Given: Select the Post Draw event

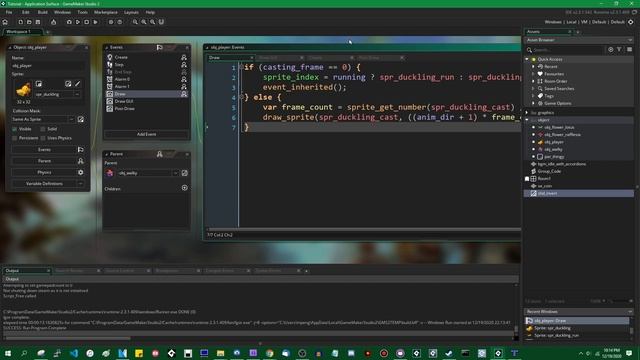Looking at the screenshot, I should pyautogui.click(x=124, y=109).
